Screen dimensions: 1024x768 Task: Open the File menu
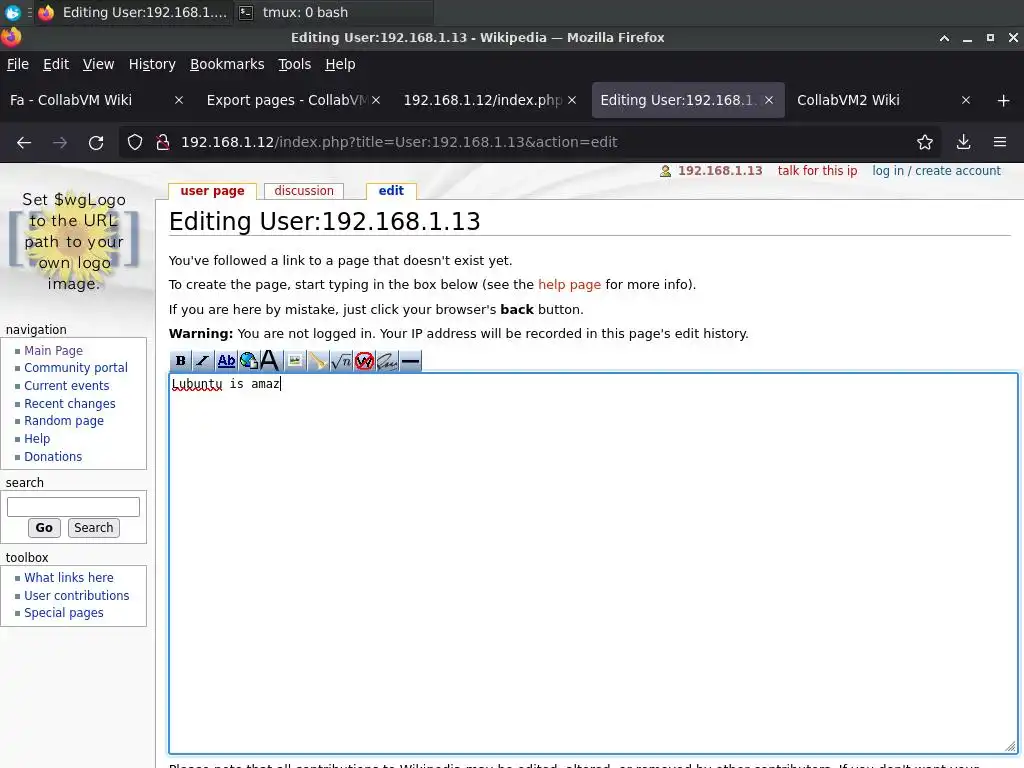[x=18, y=64]
